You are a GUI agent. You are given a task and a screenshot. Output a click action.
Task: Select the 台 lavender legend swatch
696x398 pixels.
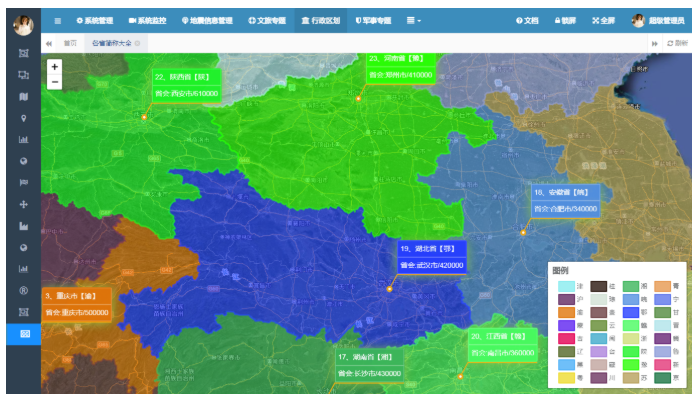599,352
